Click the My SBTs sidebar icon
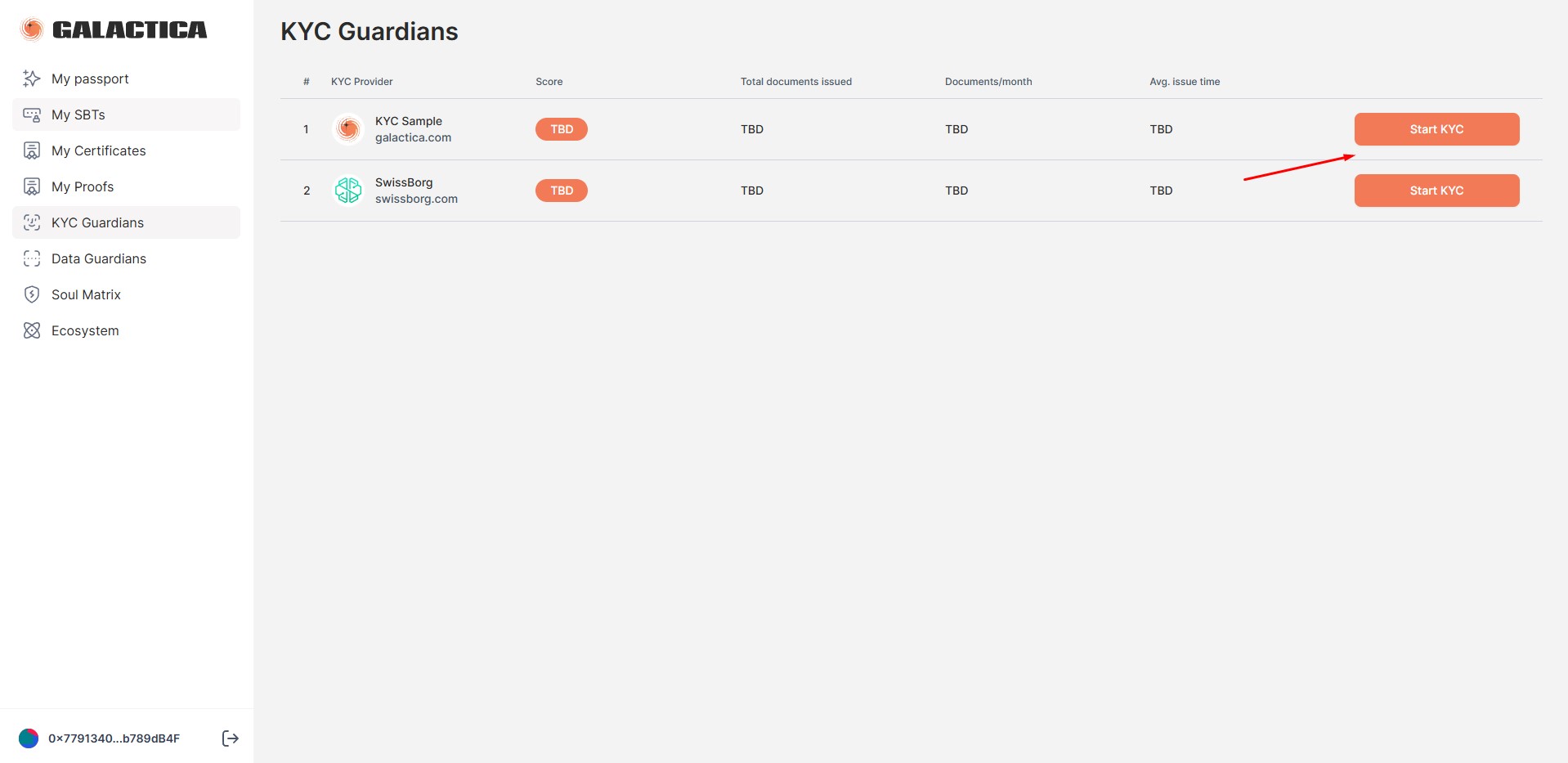The width and height of the screenshot is (1568, 763). pyautogui.click(x=32, y=114)
